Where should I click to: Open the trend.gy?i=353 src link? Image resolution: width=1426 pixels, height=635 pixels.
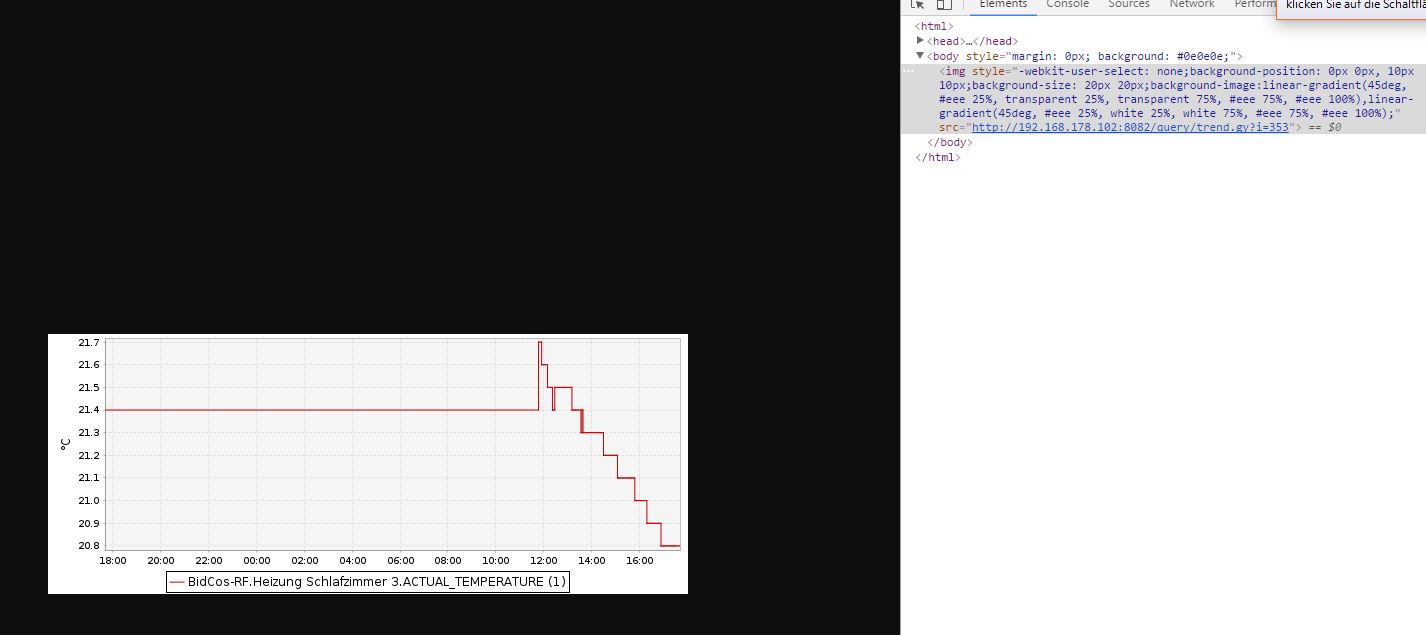(x=1130, y=128)
